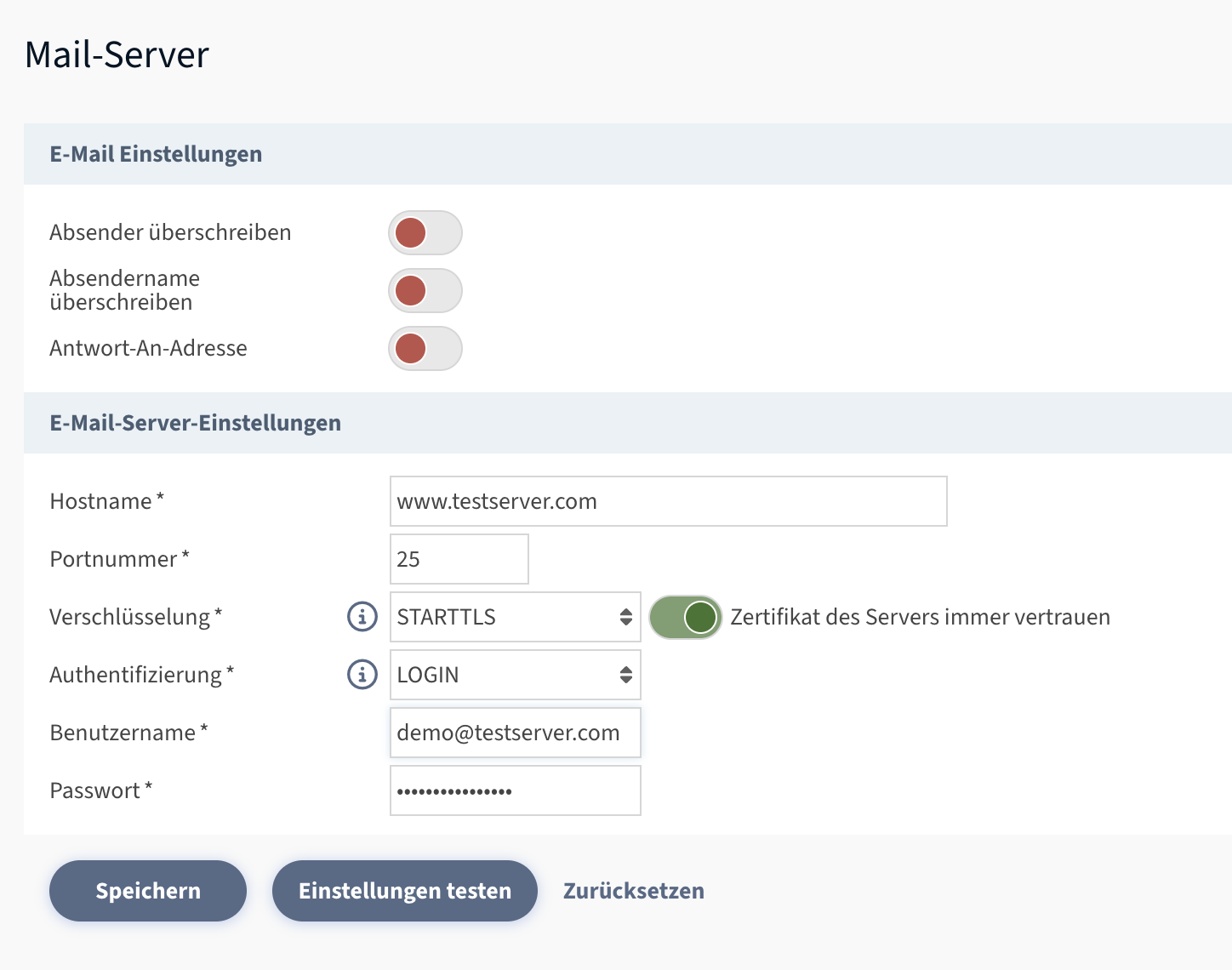This screenshot has width=1232, height=970.
Task: Open the STARTTLS encryption dropdown
Action: point(515,617)
